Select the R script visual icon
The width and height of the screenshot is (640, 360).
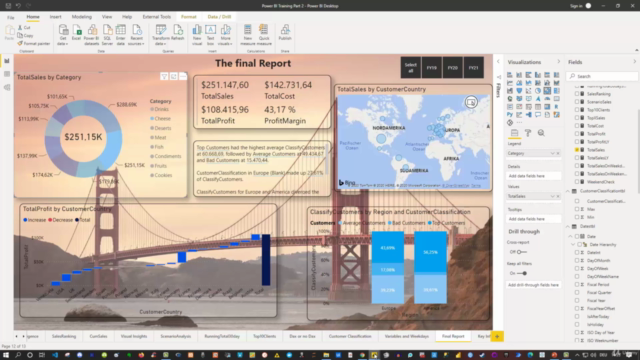(556, 107)
